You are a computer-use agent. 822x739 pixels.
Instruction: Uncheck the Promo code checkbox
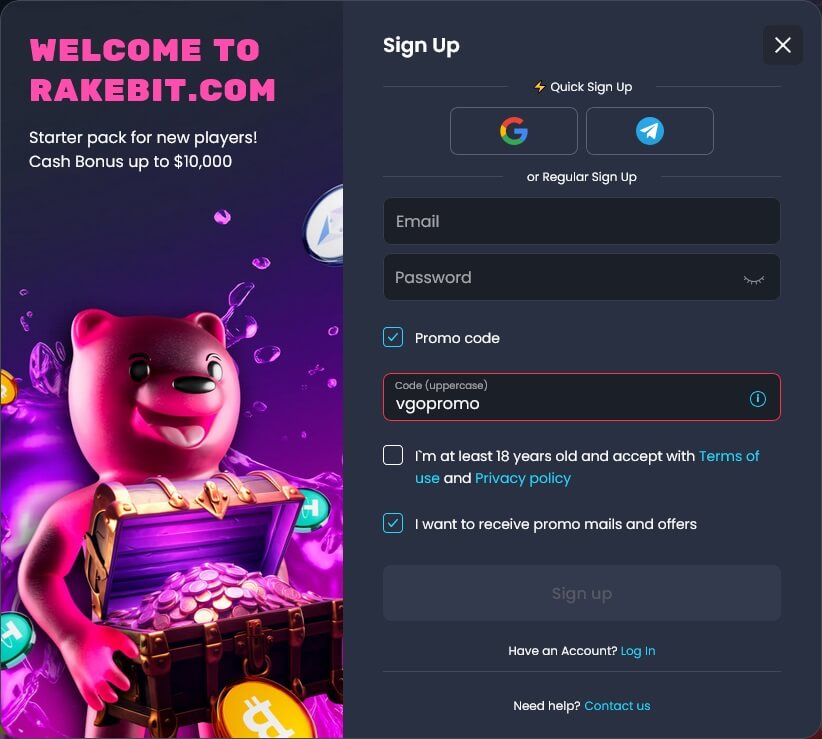(x=393, y=338)
